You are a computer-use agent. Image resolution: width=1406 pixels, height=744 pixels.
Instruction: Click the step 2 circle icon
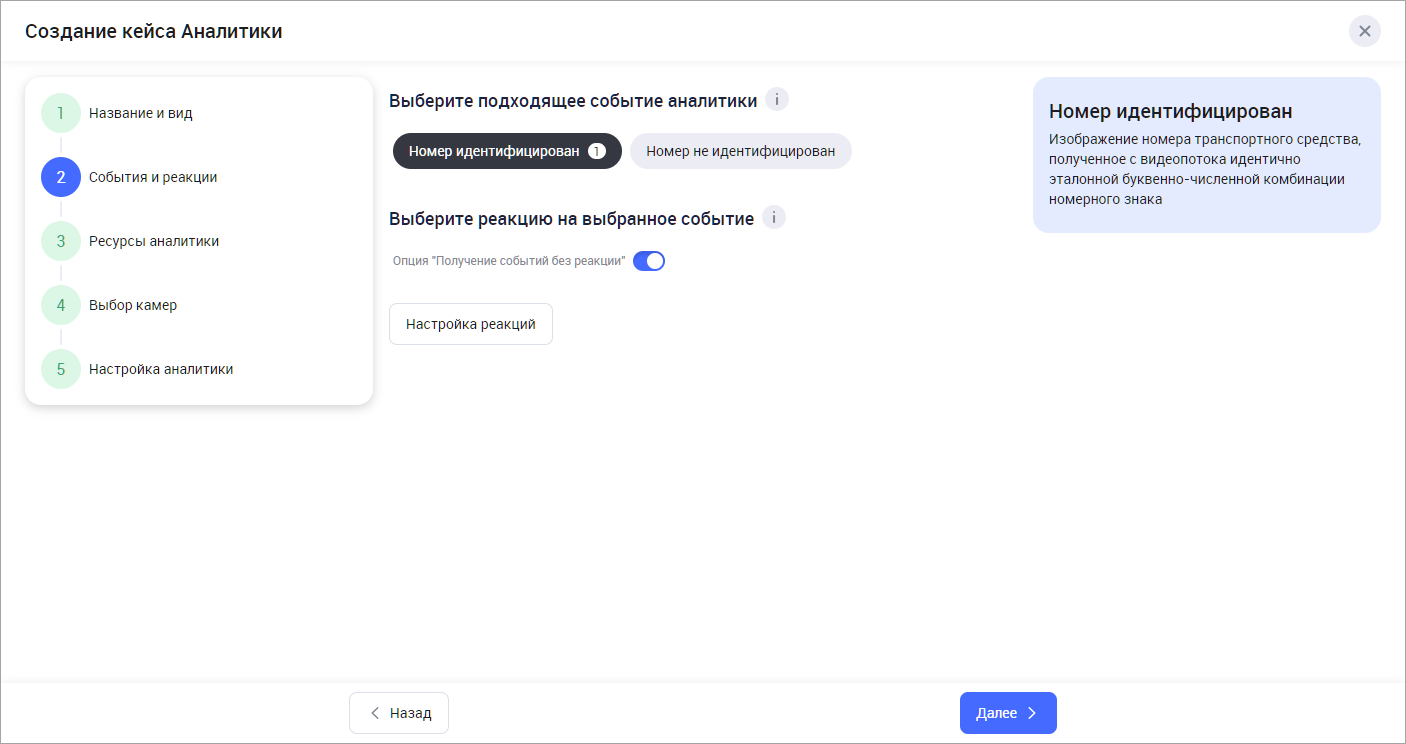61,177
